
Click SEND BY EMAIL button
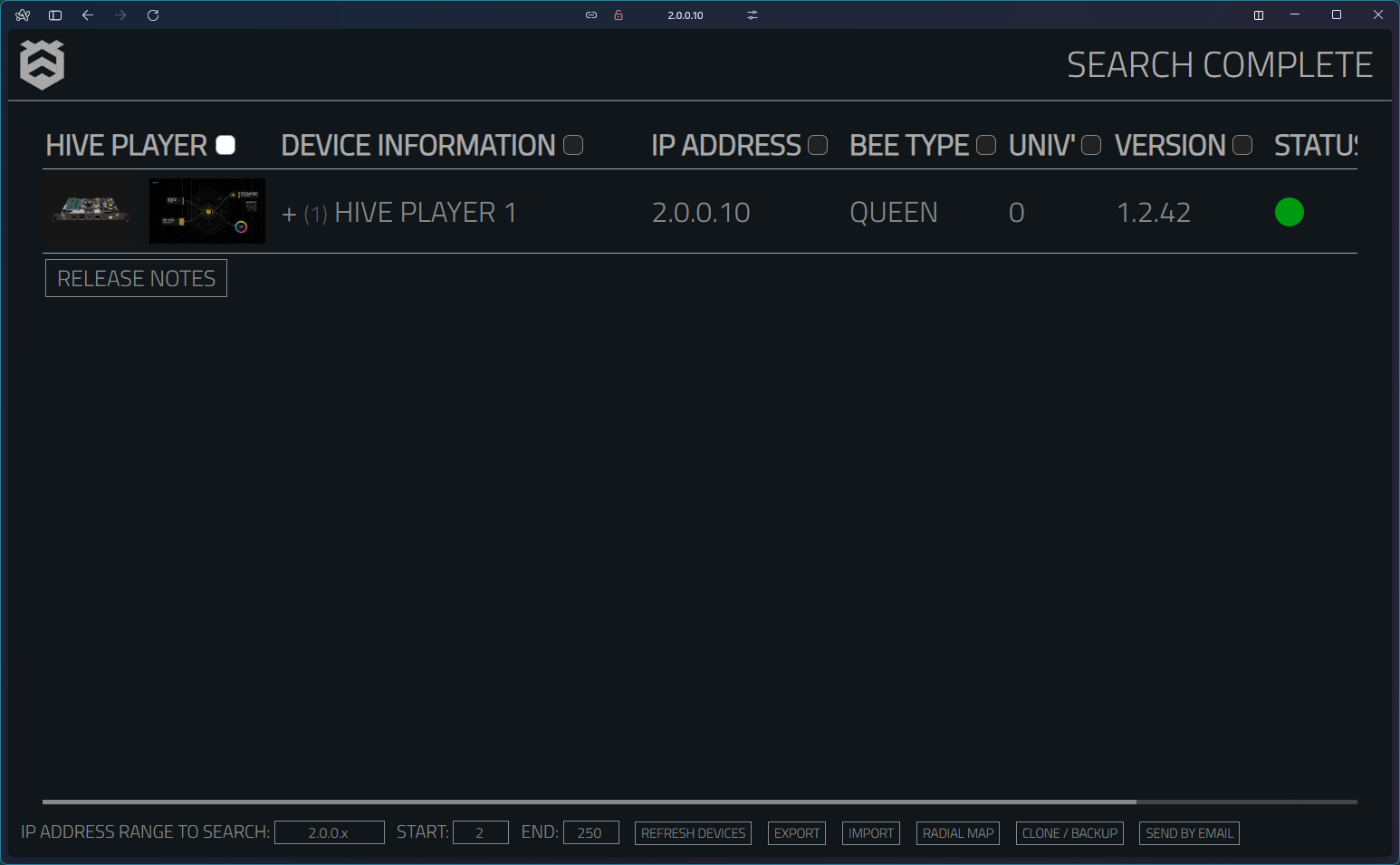pos(1189,833)
